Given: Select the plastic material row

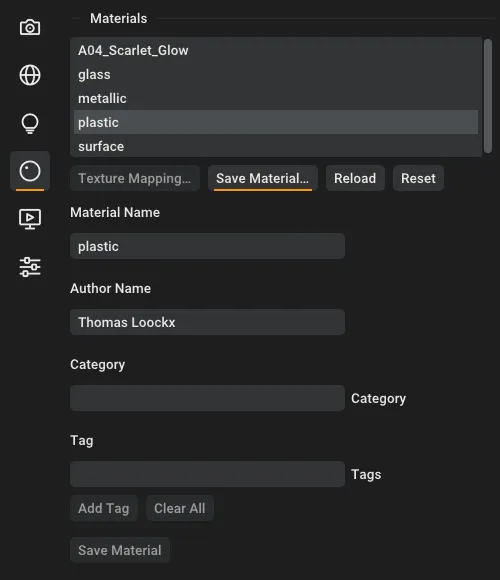Looking at the screenshot, I should click(276, 122).
